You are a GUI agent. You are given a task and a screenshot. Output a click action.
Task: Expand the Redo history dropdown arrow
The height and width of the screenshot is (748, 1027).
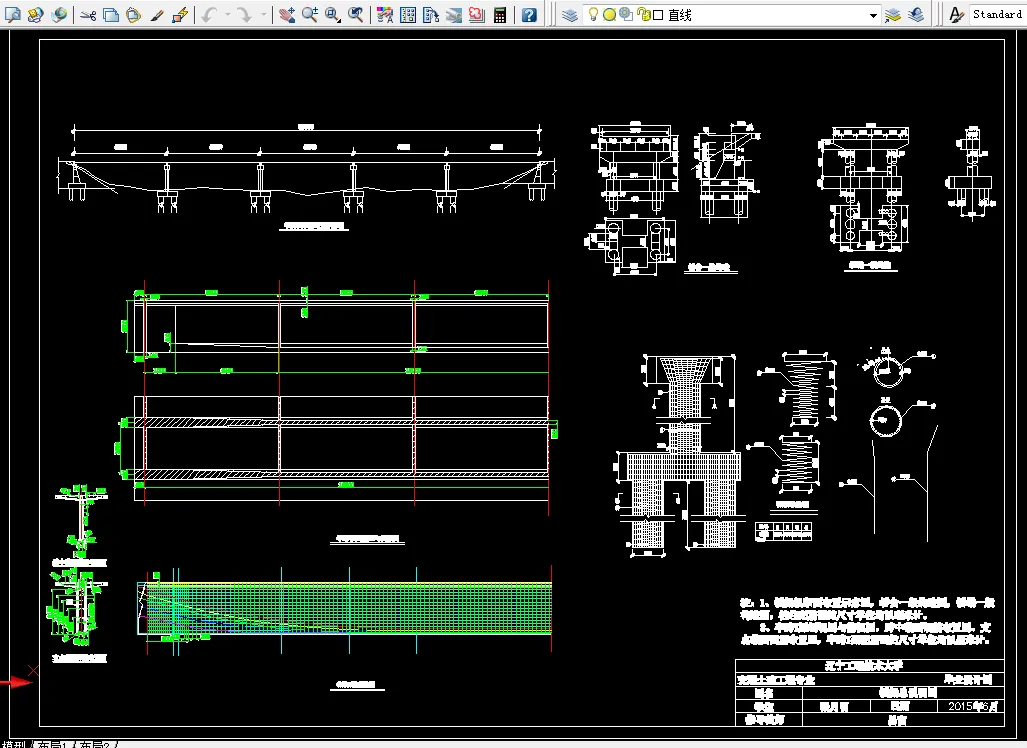click(x=263, y=14)
